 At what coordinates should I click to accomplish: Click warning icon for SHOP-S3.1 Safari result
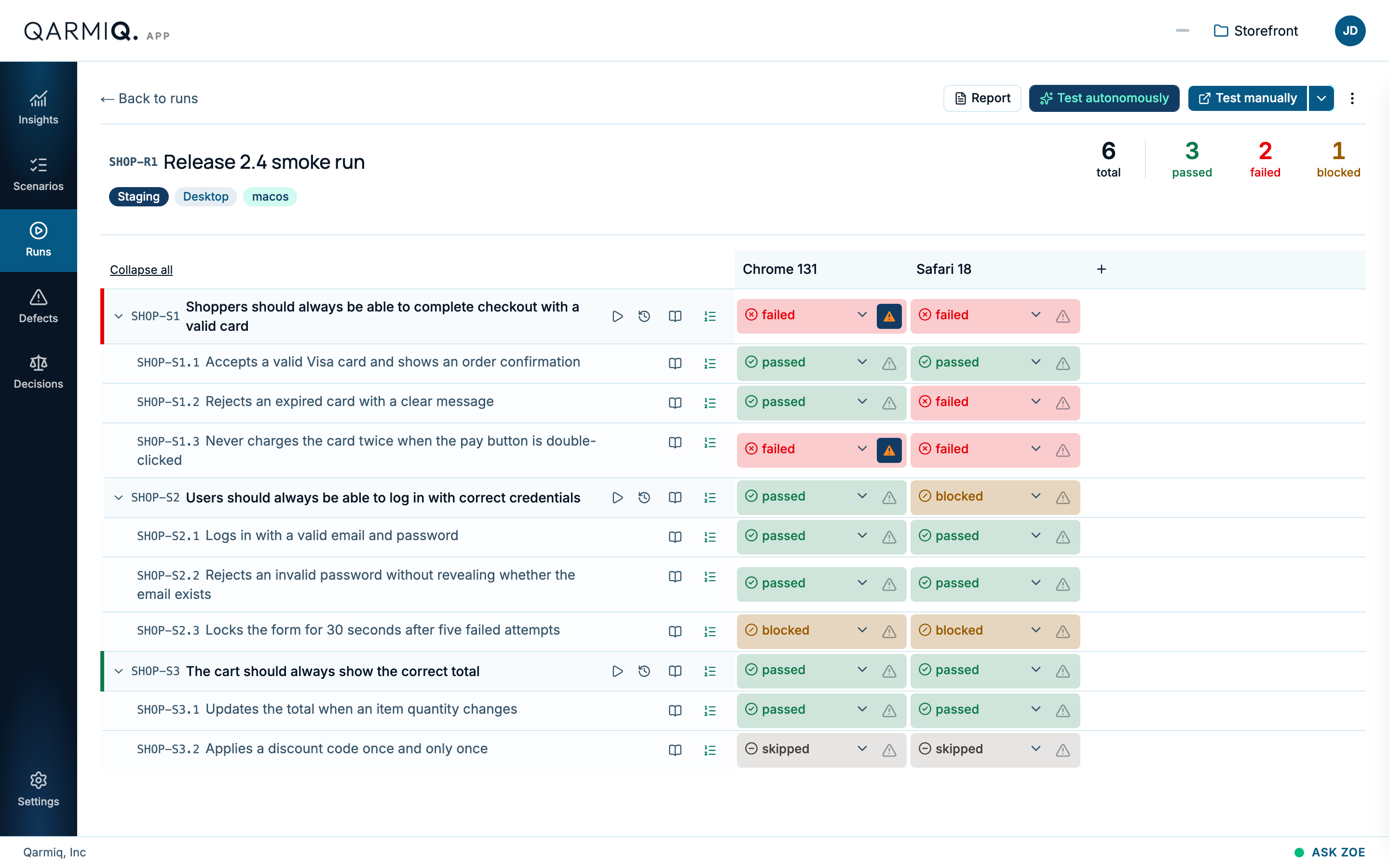point(1063,711)
